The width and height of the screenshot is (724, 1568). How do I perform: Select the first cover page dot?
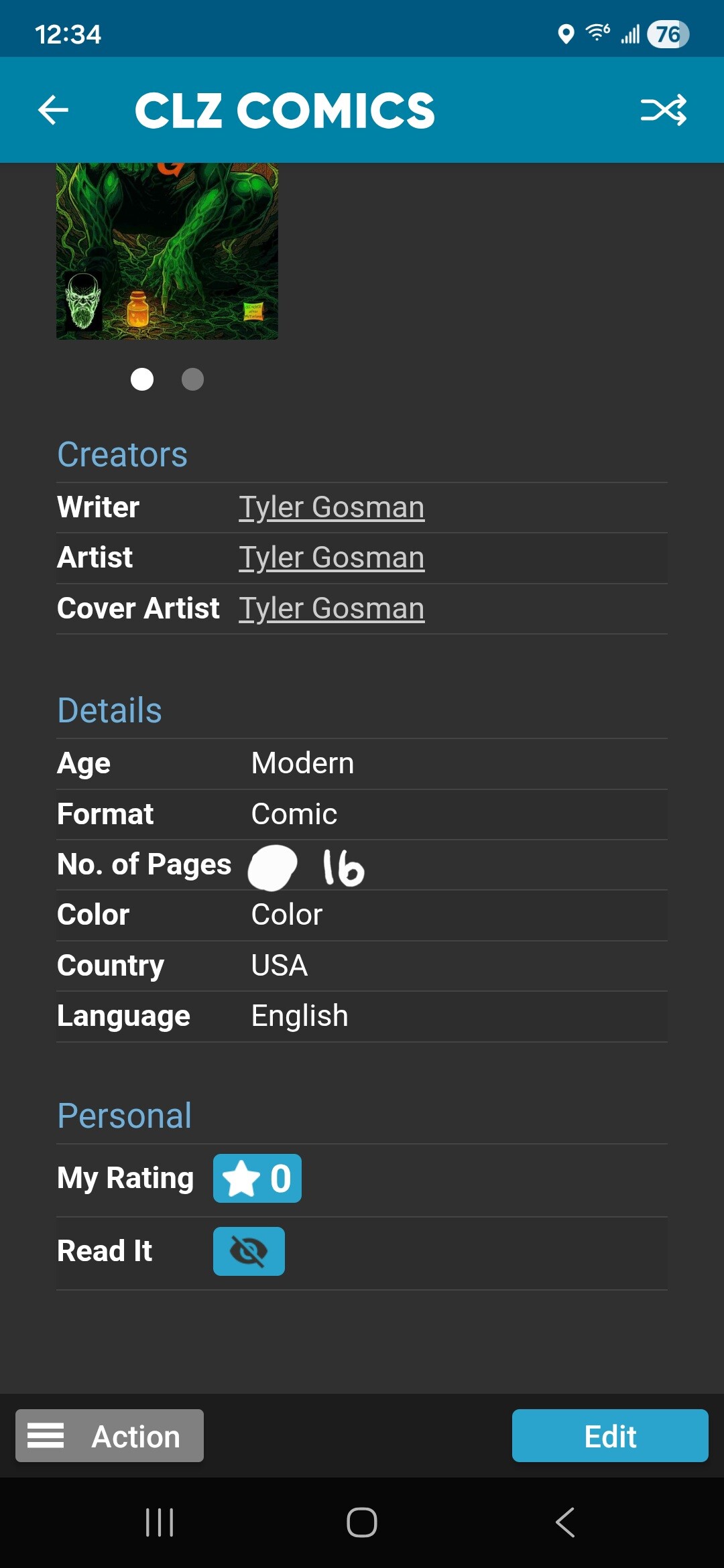142,379
